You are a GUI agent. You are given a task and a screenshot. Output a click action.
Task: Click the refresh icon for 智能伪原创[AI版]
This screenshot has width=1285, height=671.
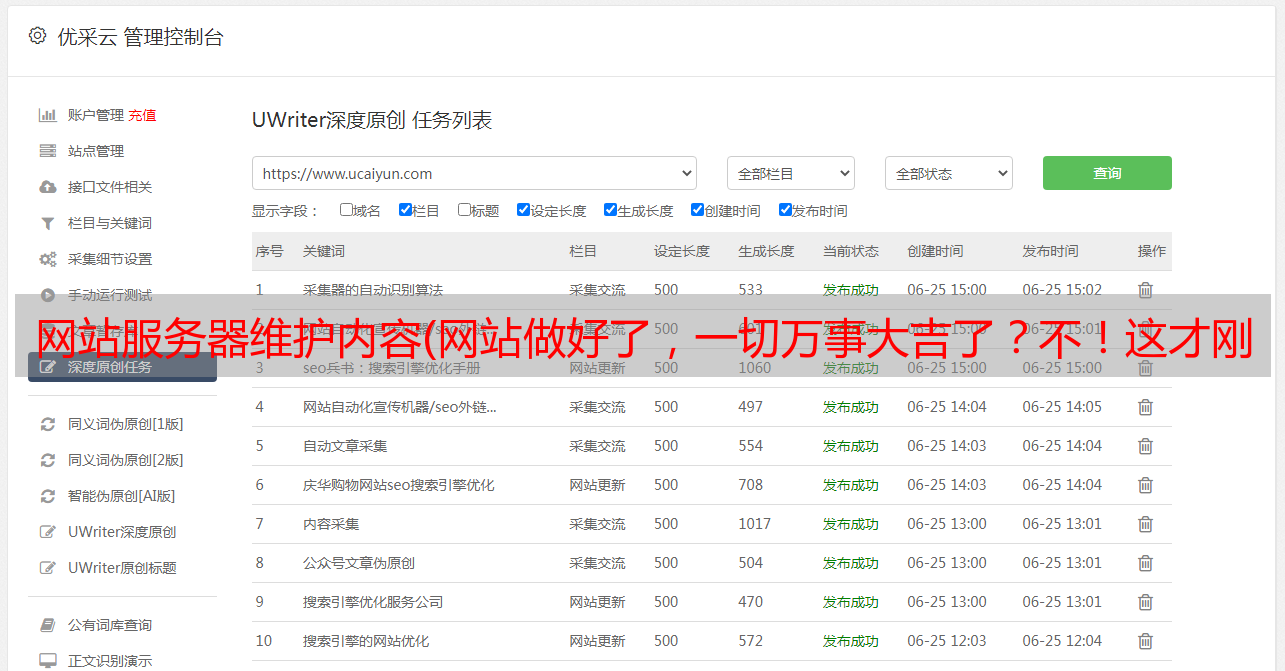(47, 496)
